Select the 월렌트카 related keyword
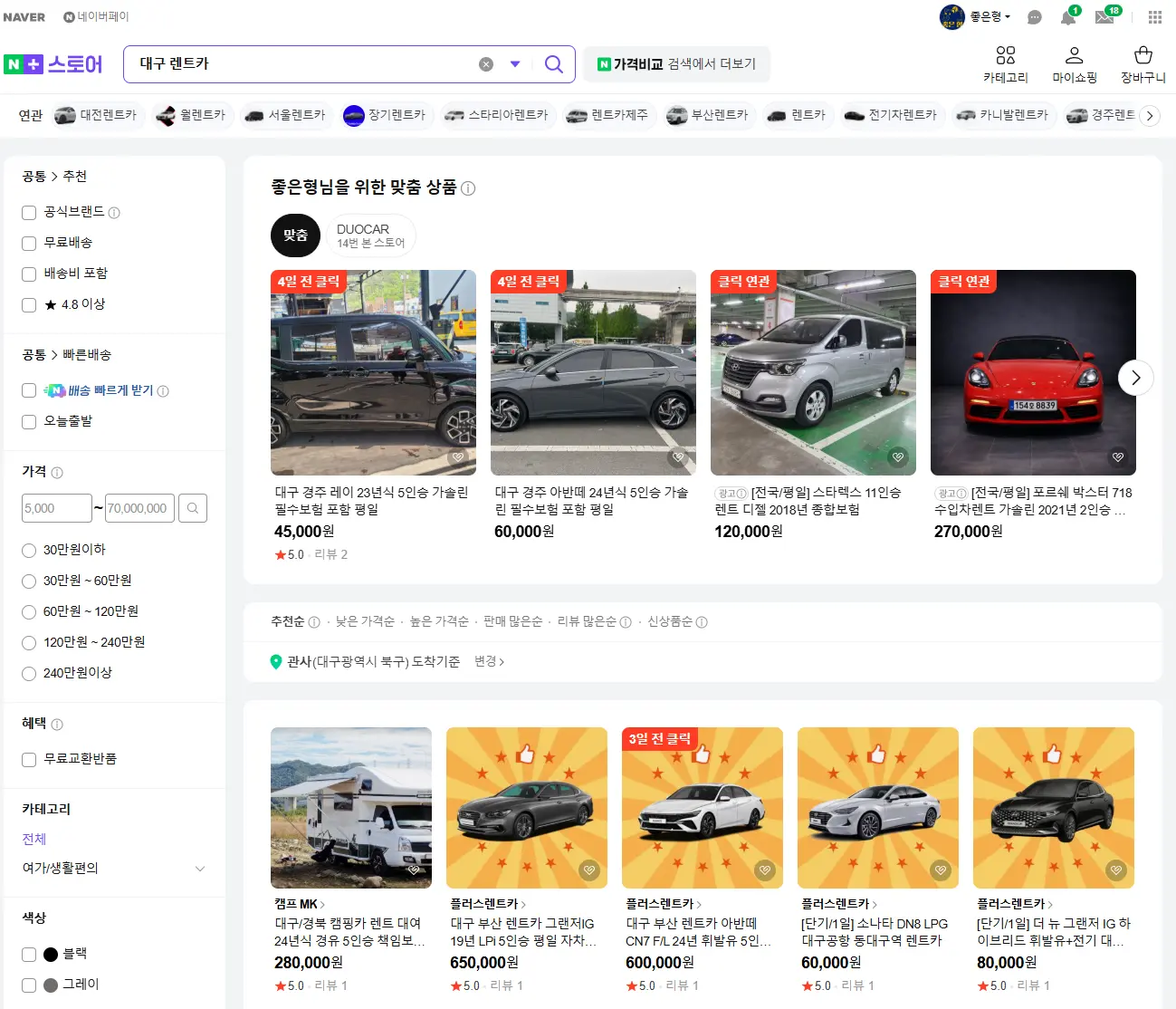1176x1009 pixels. pos(192,115)
